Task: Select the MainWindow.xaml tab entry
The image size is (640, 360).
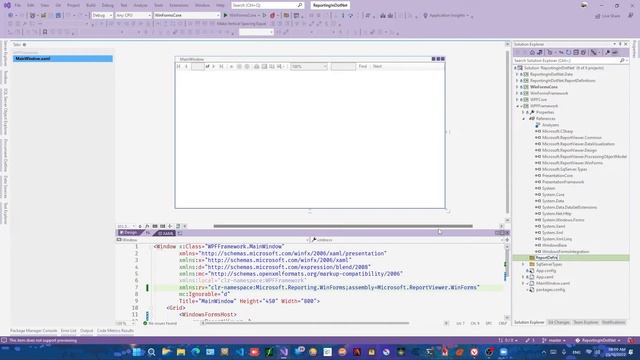Action: coord(62,59)
